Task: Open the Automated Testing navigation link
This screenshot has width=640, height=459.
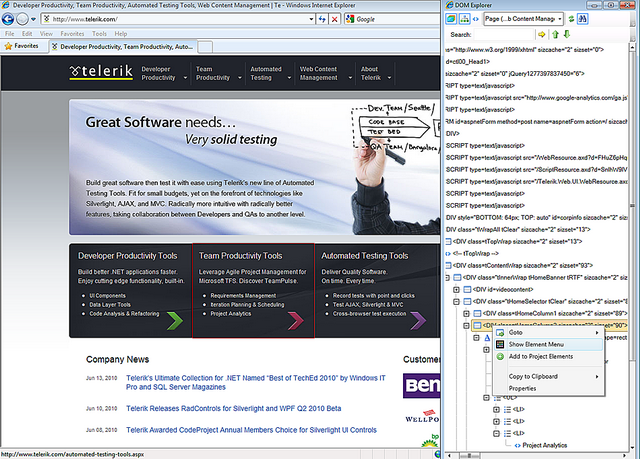Action: (266, 73)
